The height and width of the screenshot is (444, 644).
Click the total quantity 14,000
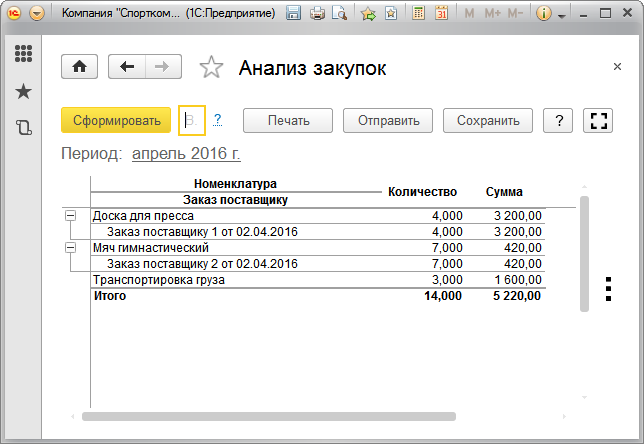tap(443, 296)
